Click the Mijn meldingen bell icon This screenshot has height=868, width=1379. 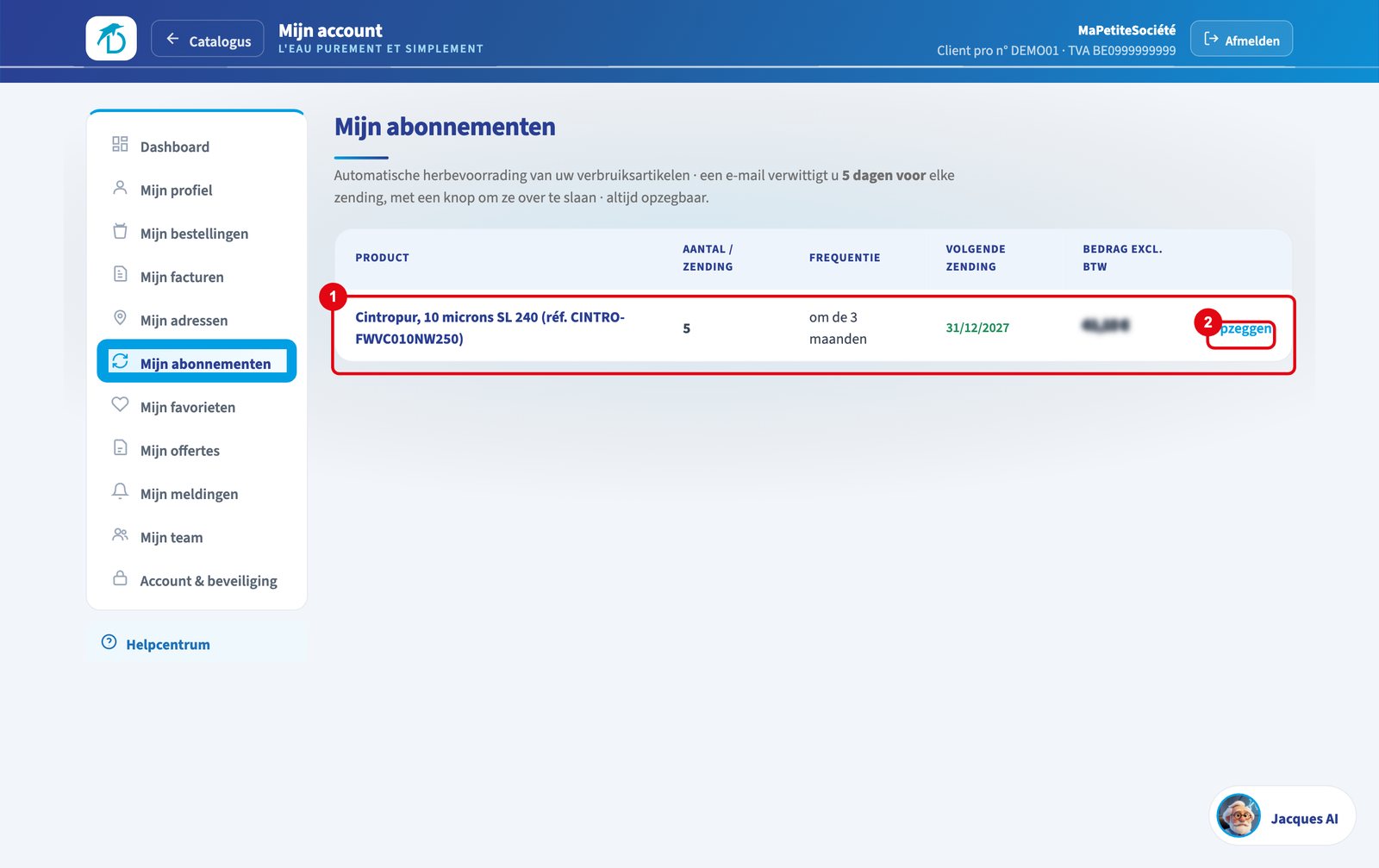pos(120,491)
